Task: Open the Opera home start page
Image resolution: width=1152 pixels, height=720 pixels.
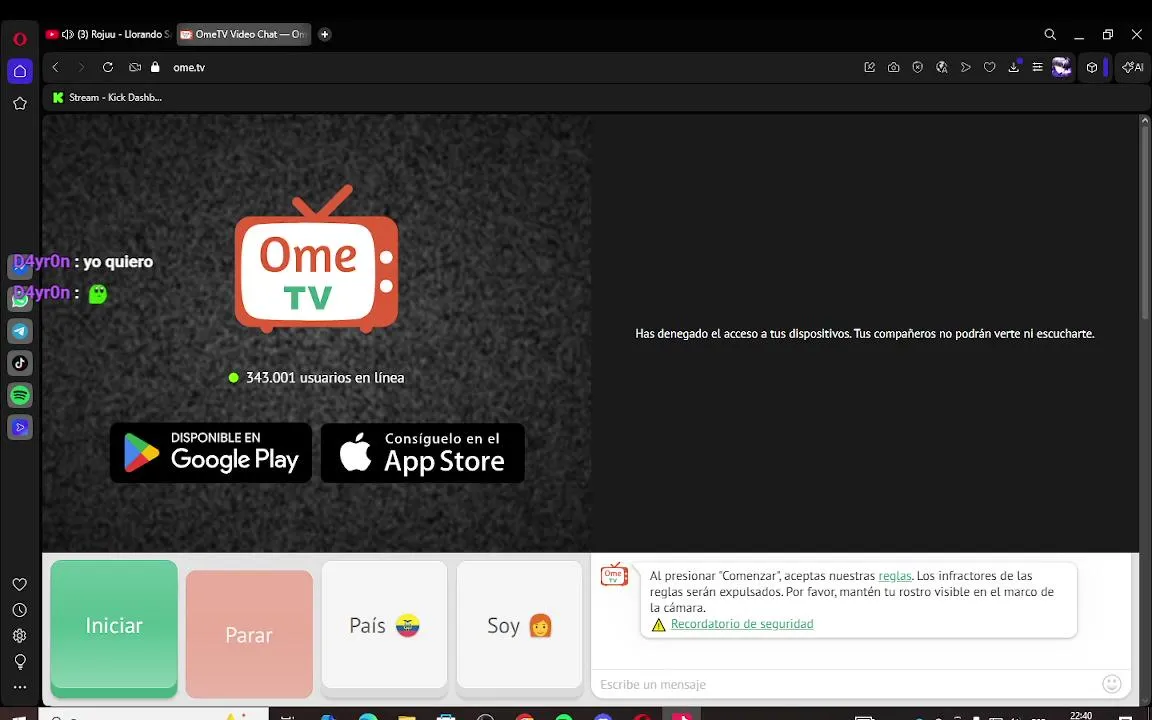Action: coord(20,71)
